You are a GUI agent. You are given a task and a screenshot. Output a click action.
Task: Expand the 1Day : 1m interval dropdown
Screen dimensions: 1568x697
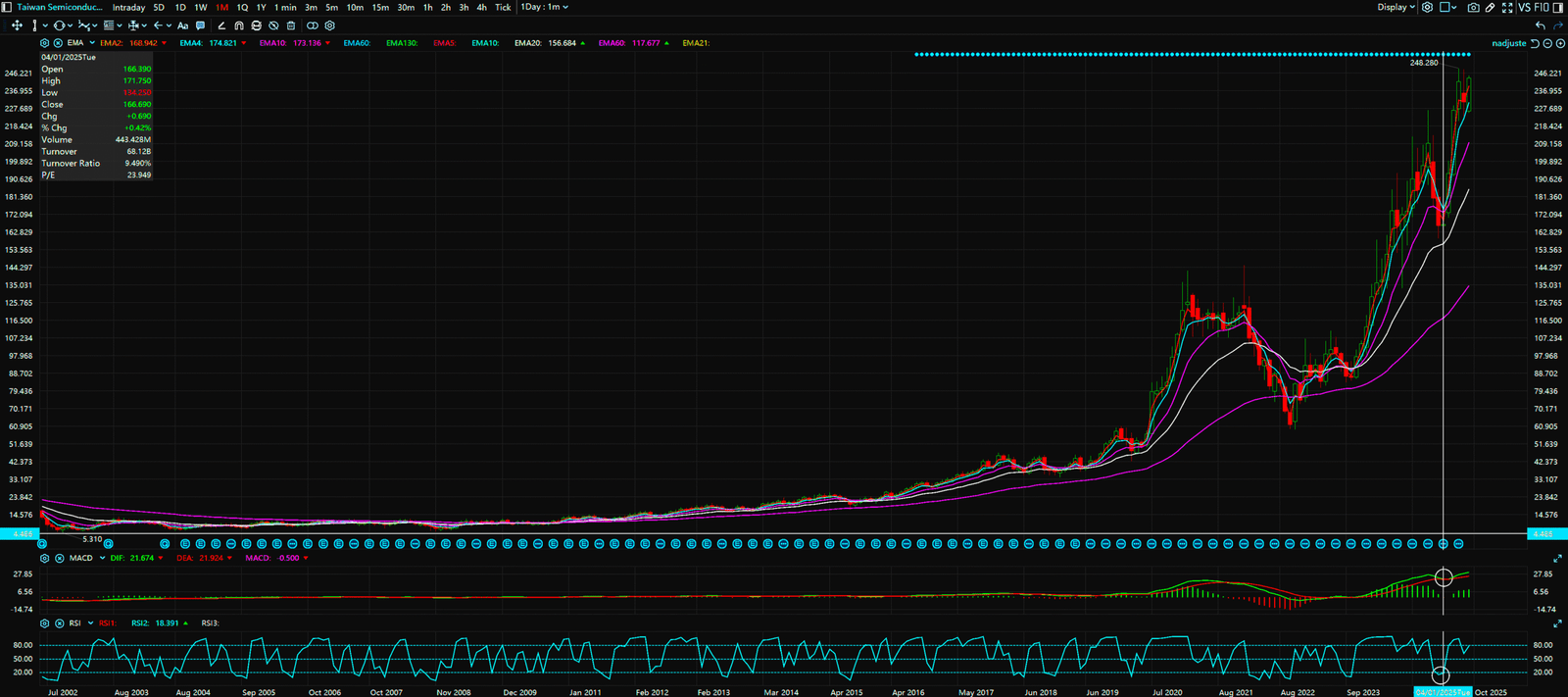tap(544, 7)
